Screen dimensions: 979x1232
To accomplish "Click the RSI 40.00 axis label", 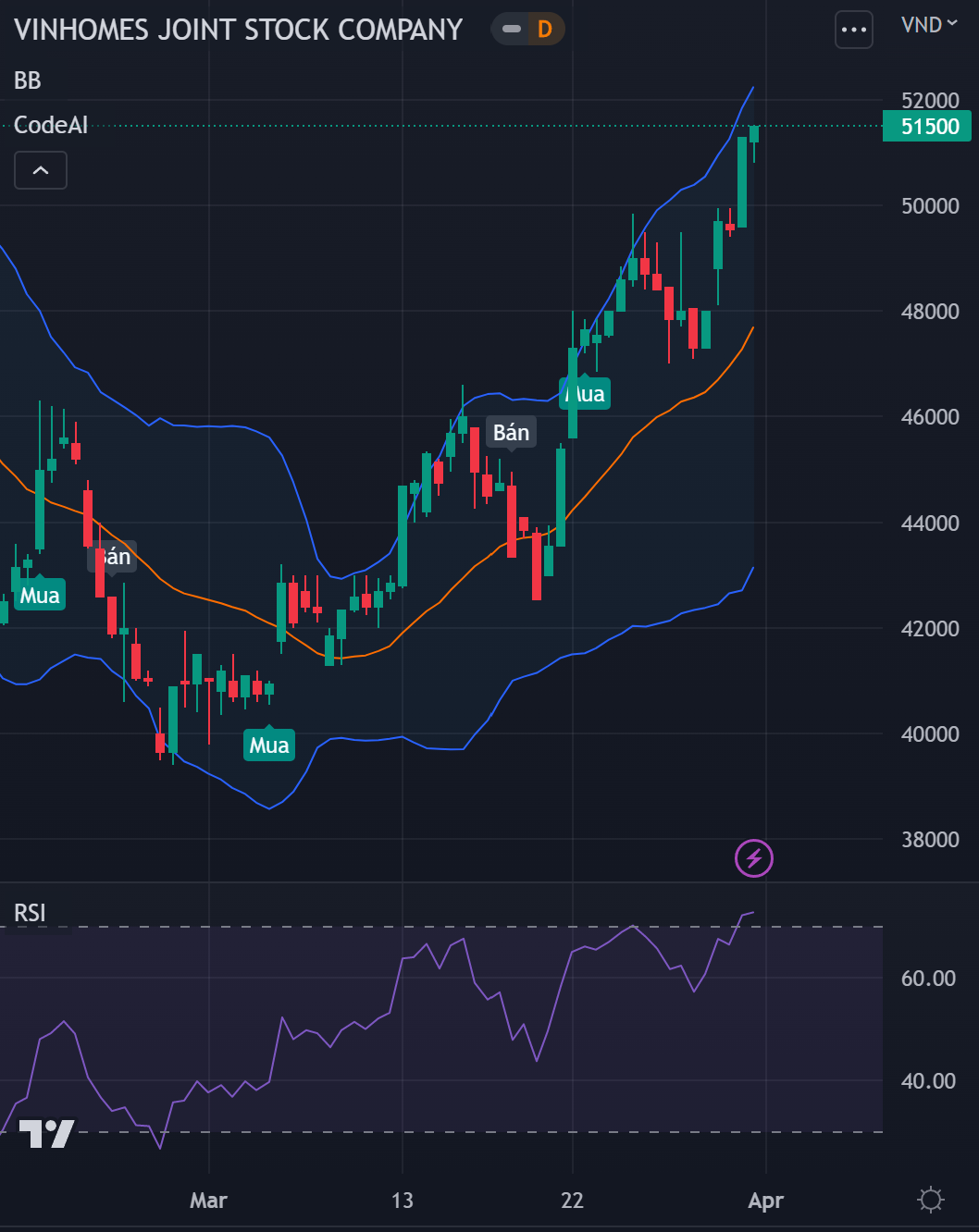I will 928,1080.
